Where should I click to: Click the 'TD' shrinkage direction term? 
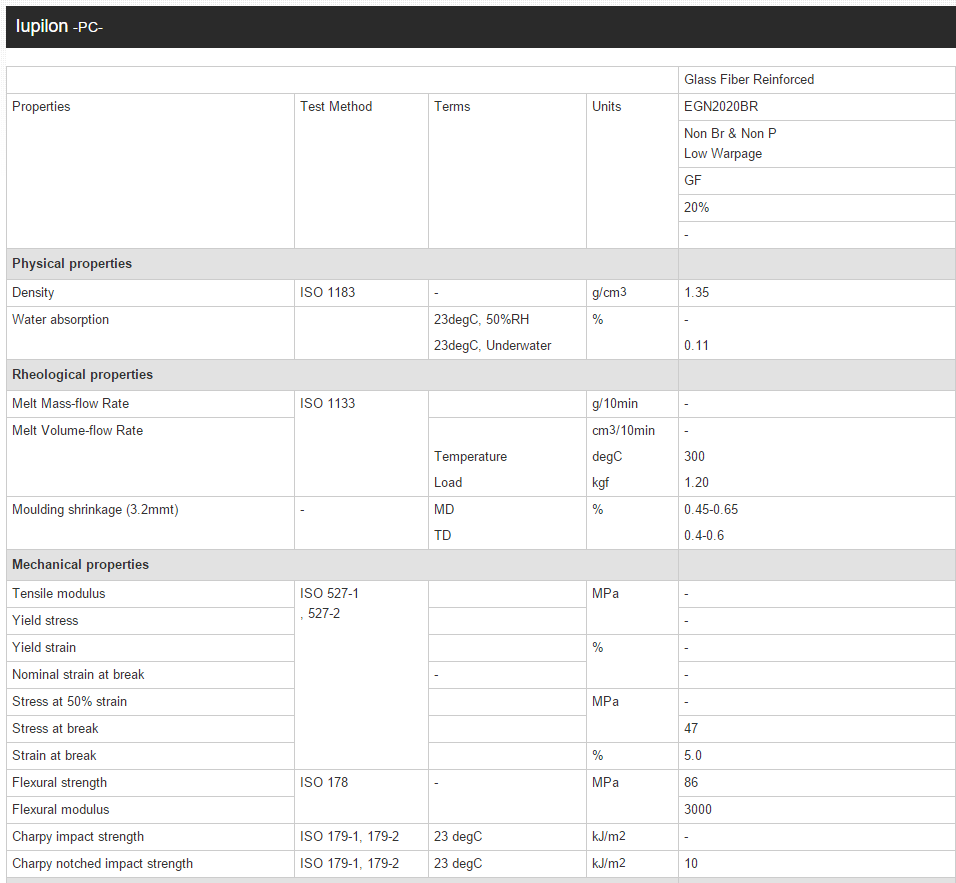point(443,535)
